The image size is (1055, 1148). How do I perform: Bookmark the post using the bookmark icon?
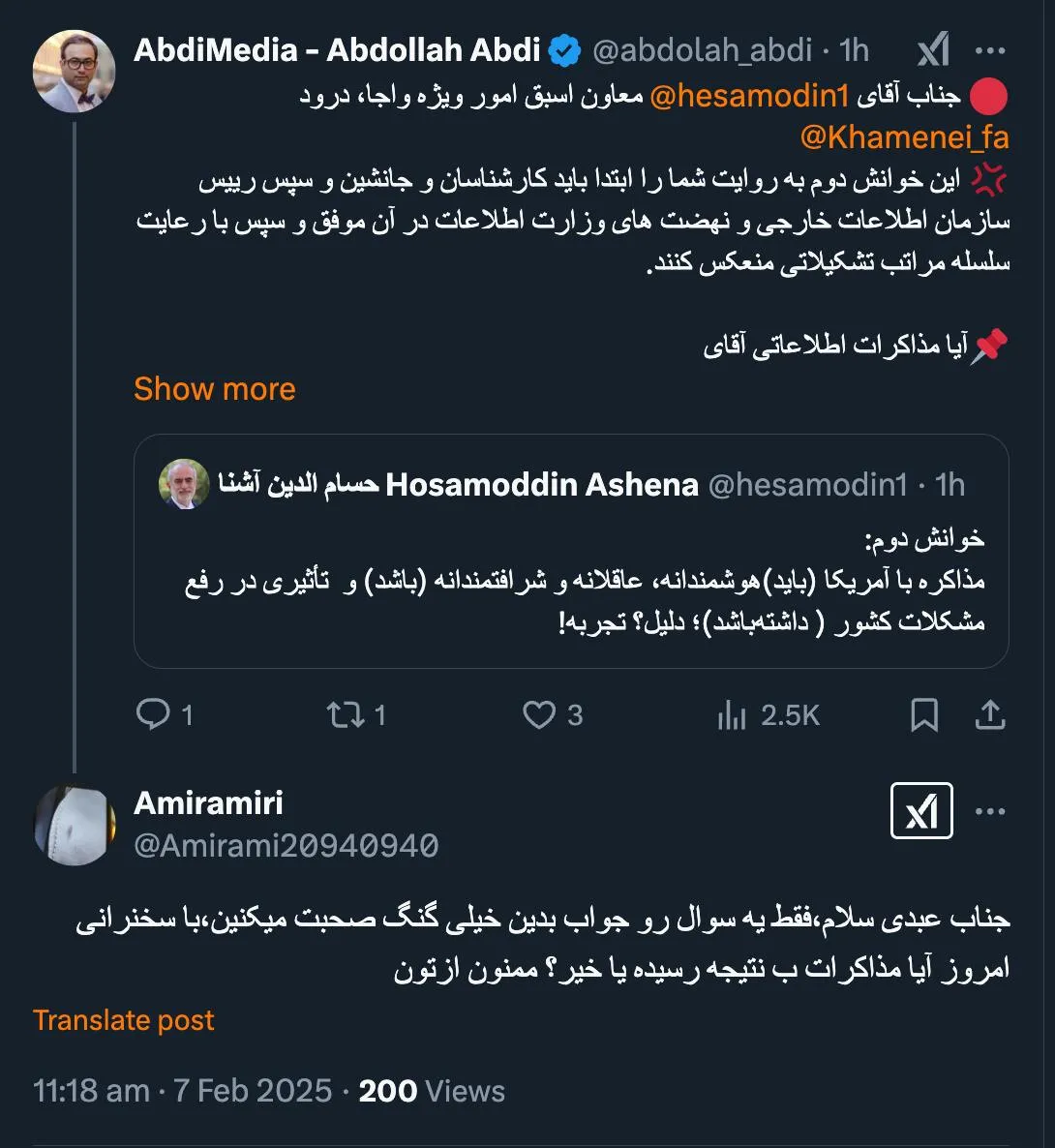(925, 715)
